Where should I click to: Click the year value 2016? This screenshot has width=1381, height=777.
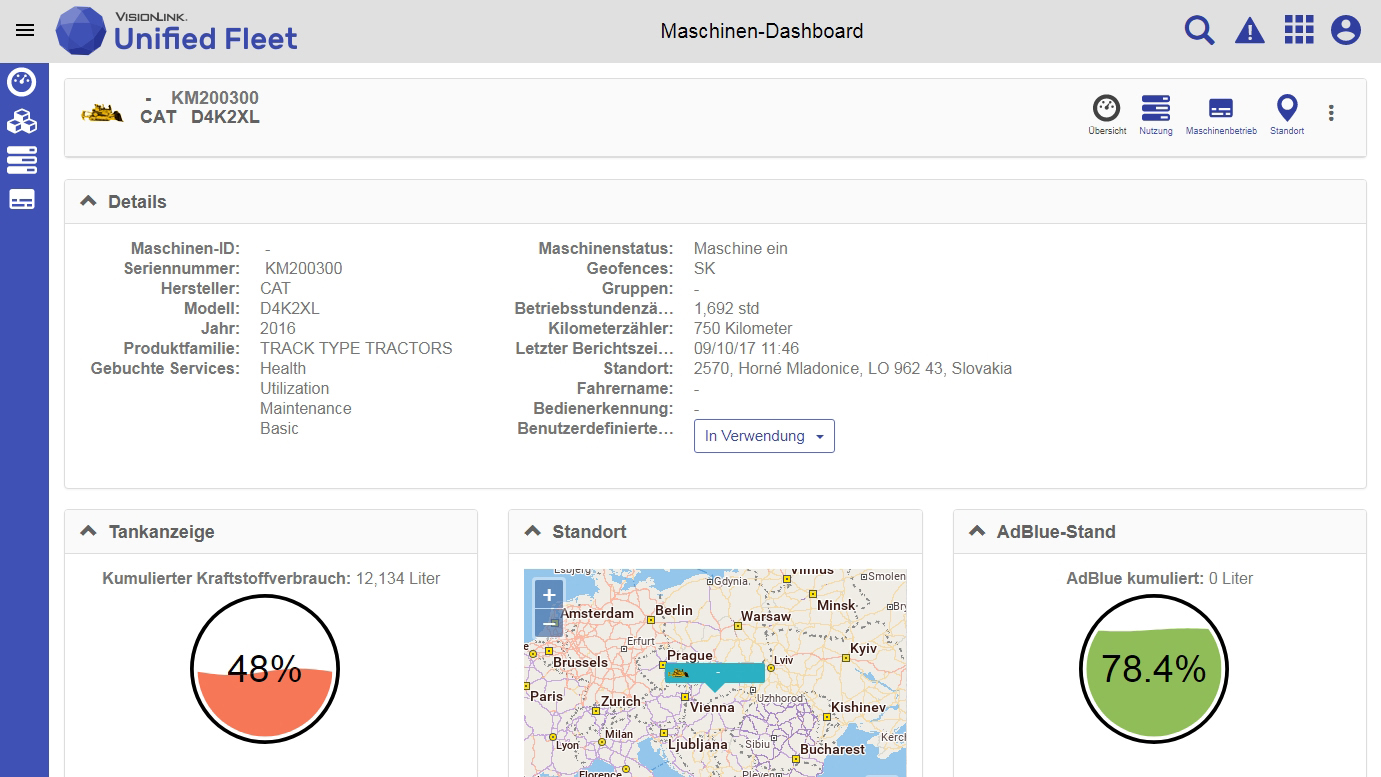coord(278,328)
